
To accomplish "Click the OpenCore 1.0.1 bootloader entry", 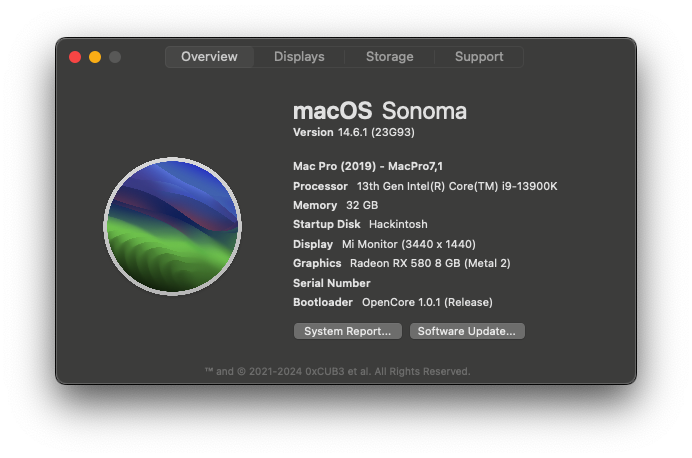I will click(x=427, y=302).
